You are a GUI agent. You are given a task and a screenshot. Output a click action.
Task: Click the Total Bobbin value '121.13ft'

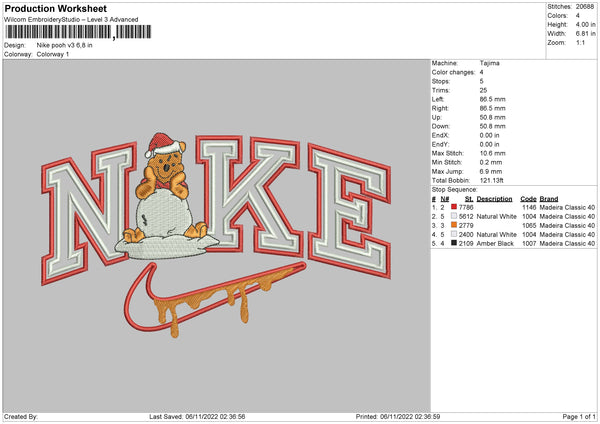[x=492, y=180]
